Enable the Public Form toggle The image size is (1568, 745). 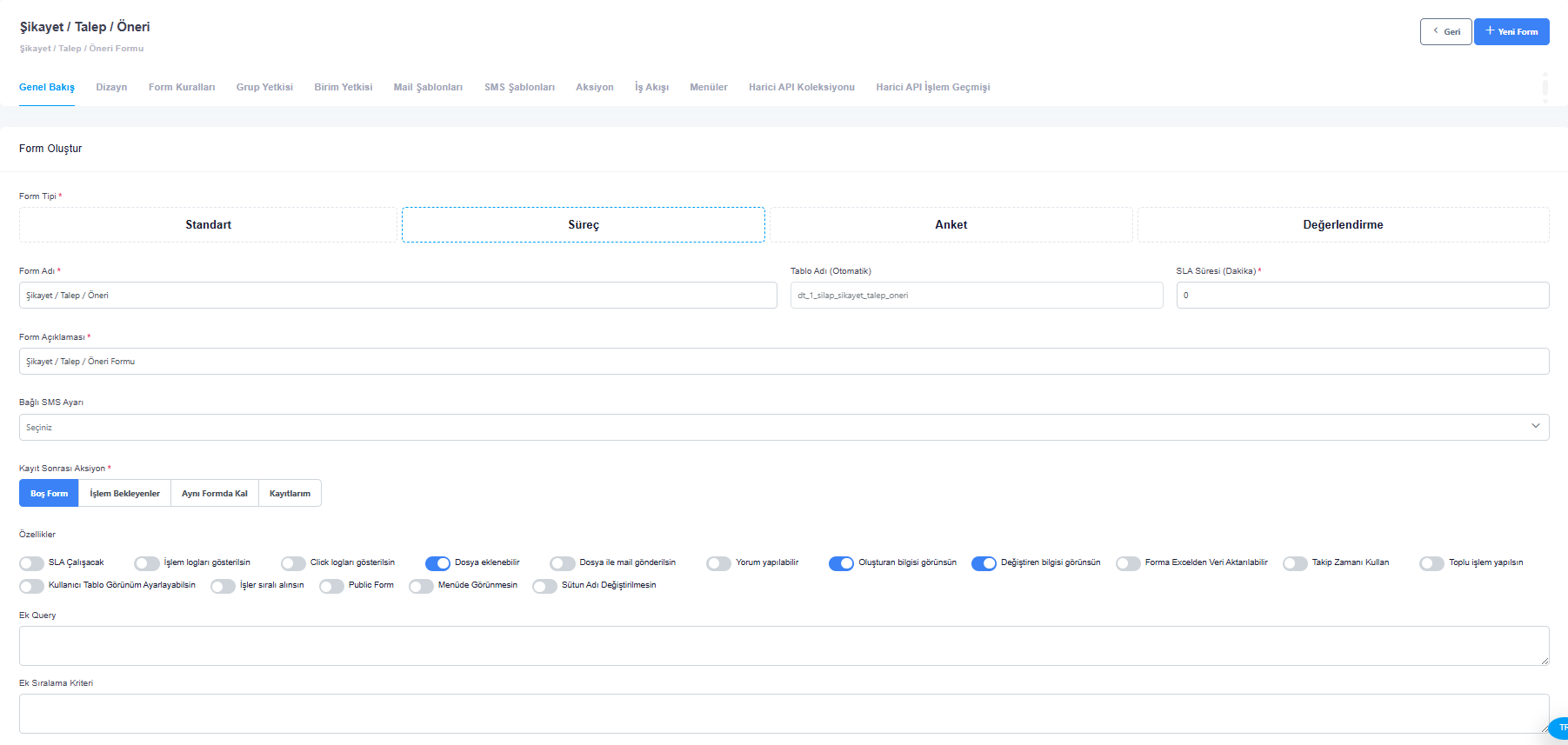coord(331,586)
